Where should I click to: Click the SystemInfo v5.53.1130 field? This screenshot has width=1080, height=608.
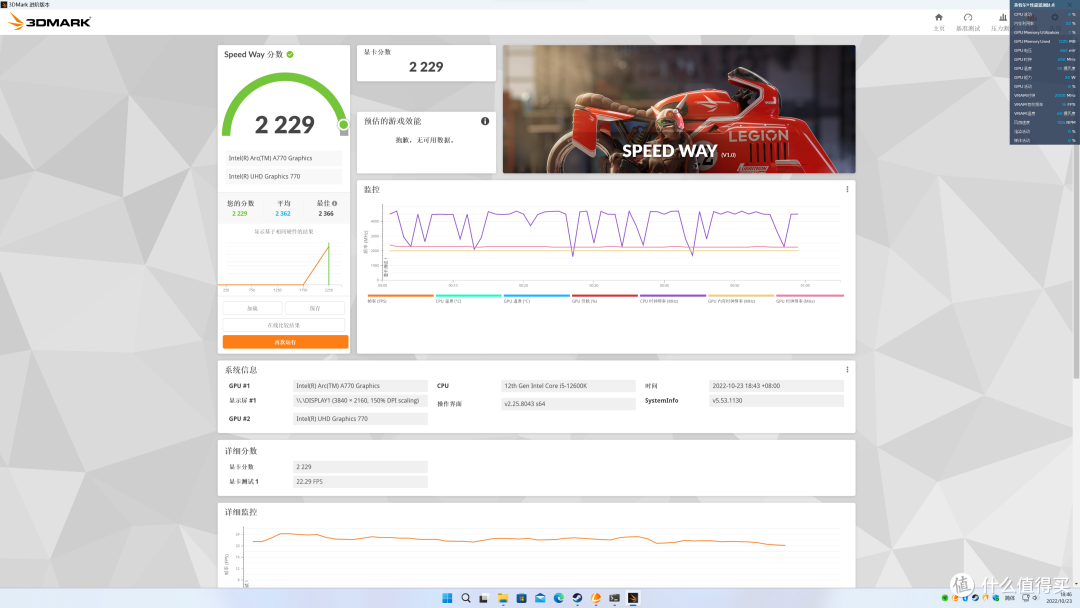[776, 401]
